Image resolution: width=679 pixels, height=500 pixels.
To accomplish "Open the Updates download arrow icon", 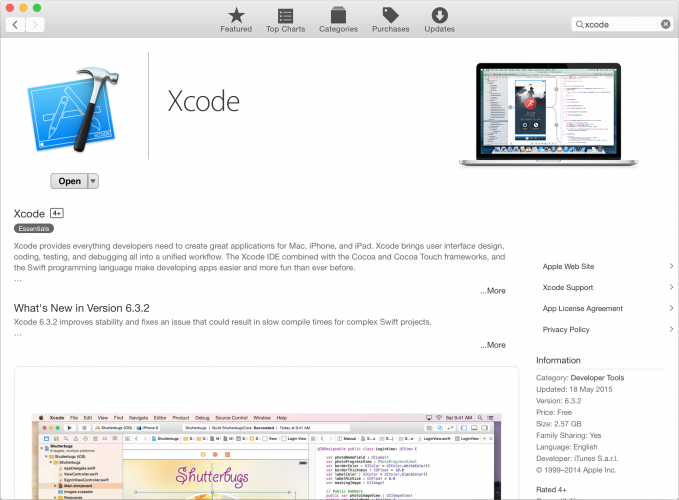I will (440, 15).
